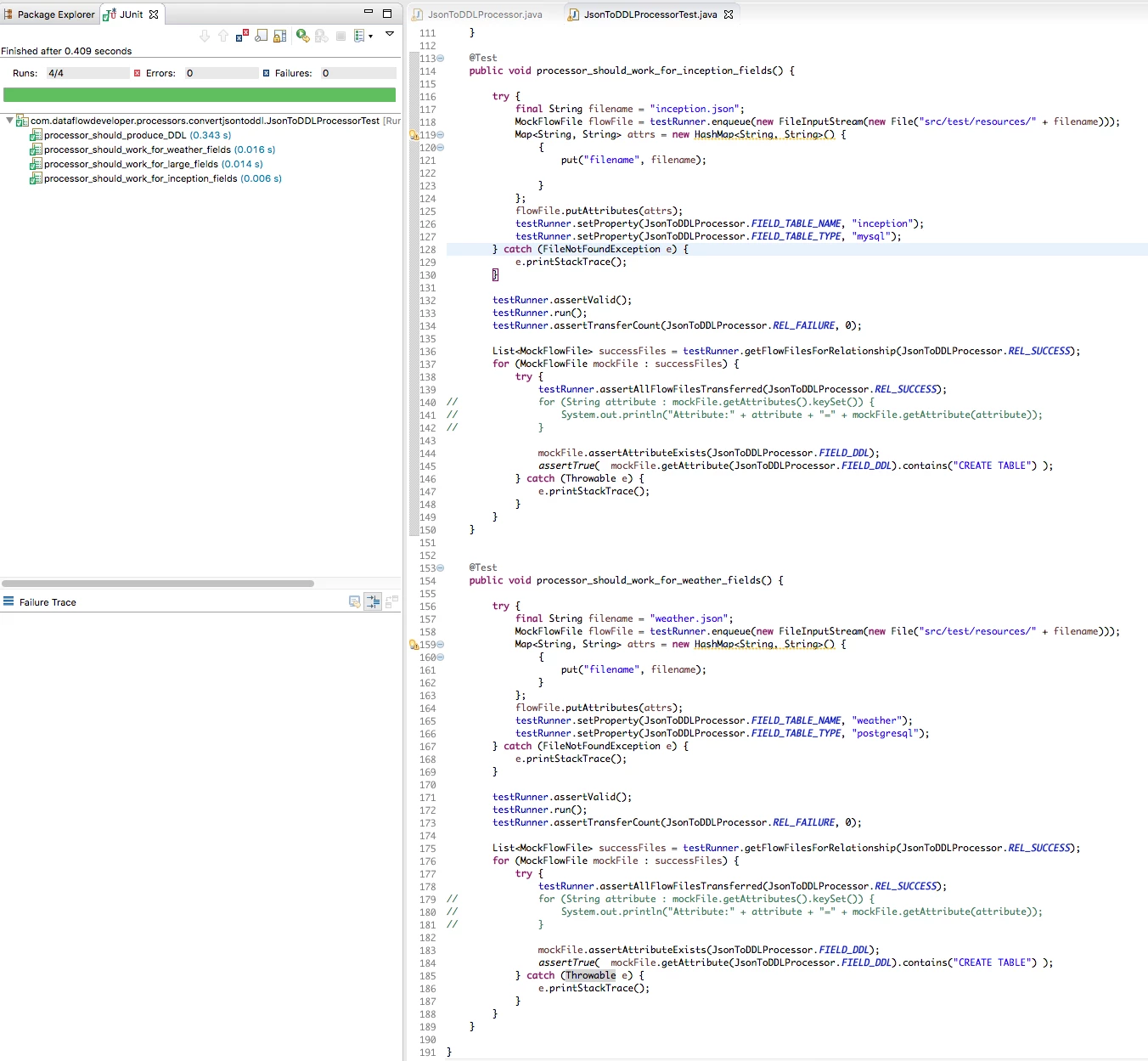Collapse the fold marker at line 113
This screenshot has height=1061, width=1148.
pos(440,59)
